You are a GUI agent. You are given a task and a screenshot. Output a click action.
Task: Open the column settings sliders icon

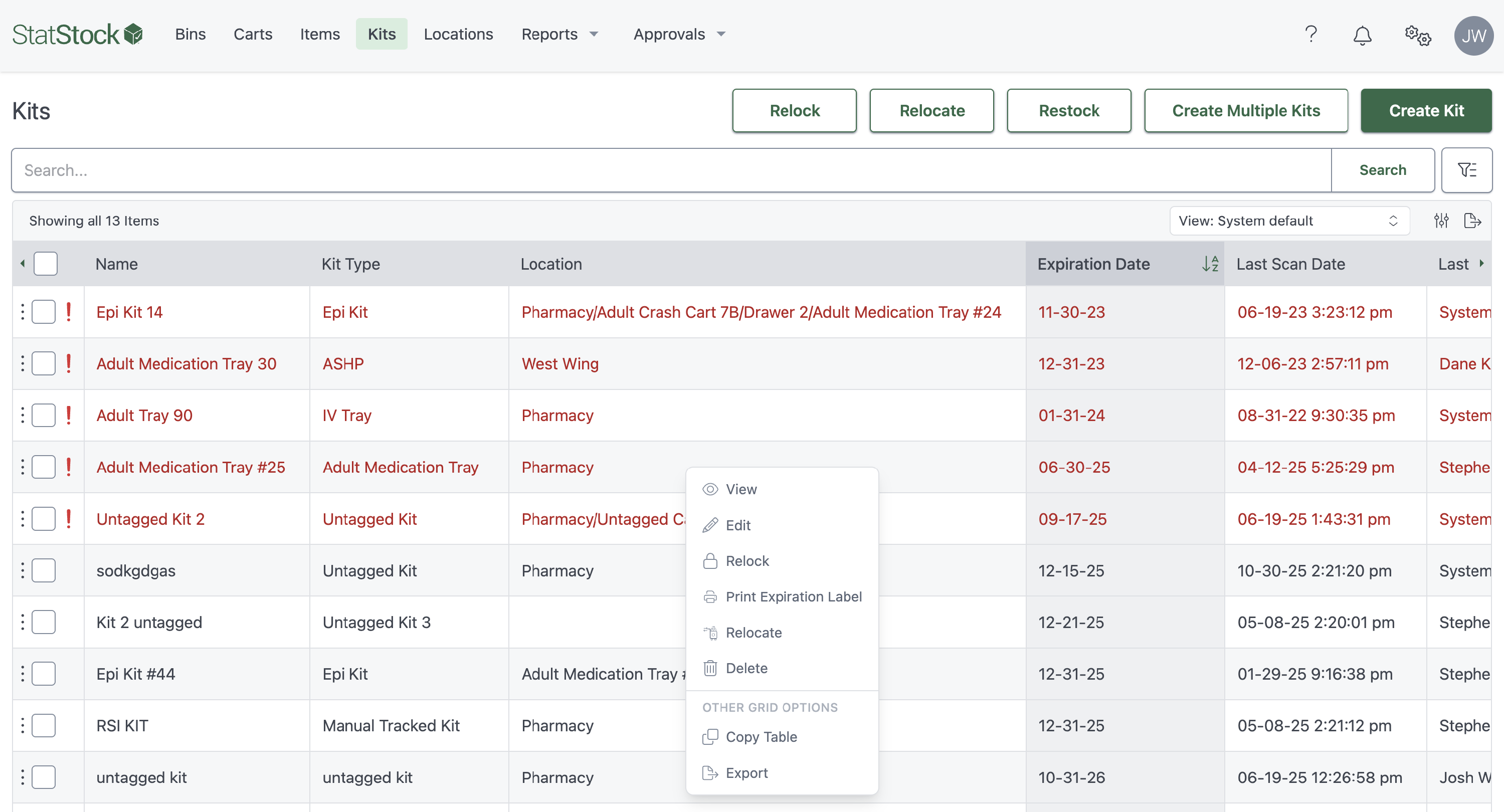pyautogui.click(x=1441, y=221)
